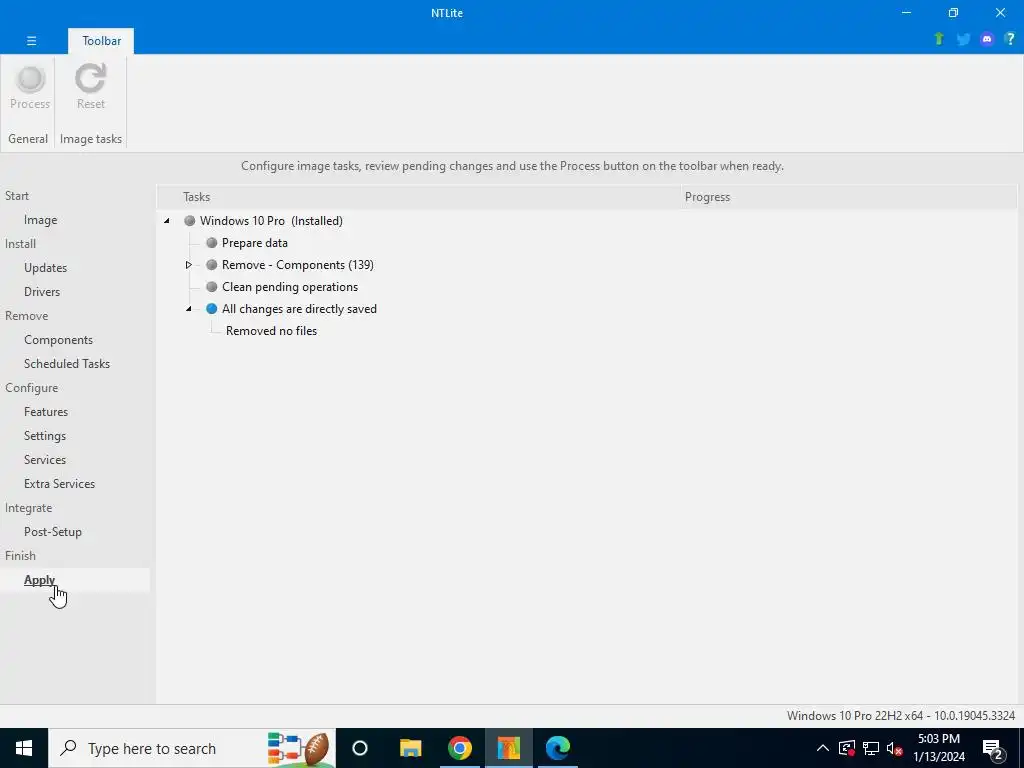Open File Explorer from taskbar
The image size is (1024, 768).
(410, 748)
